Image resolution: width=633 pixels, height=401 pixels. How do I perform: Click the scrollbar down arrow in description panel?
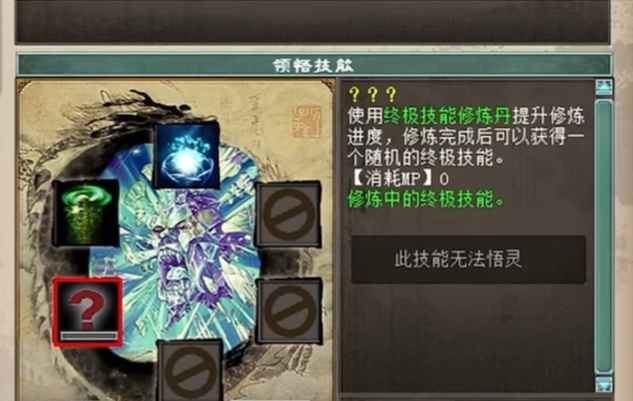click(x=604, y=384)
